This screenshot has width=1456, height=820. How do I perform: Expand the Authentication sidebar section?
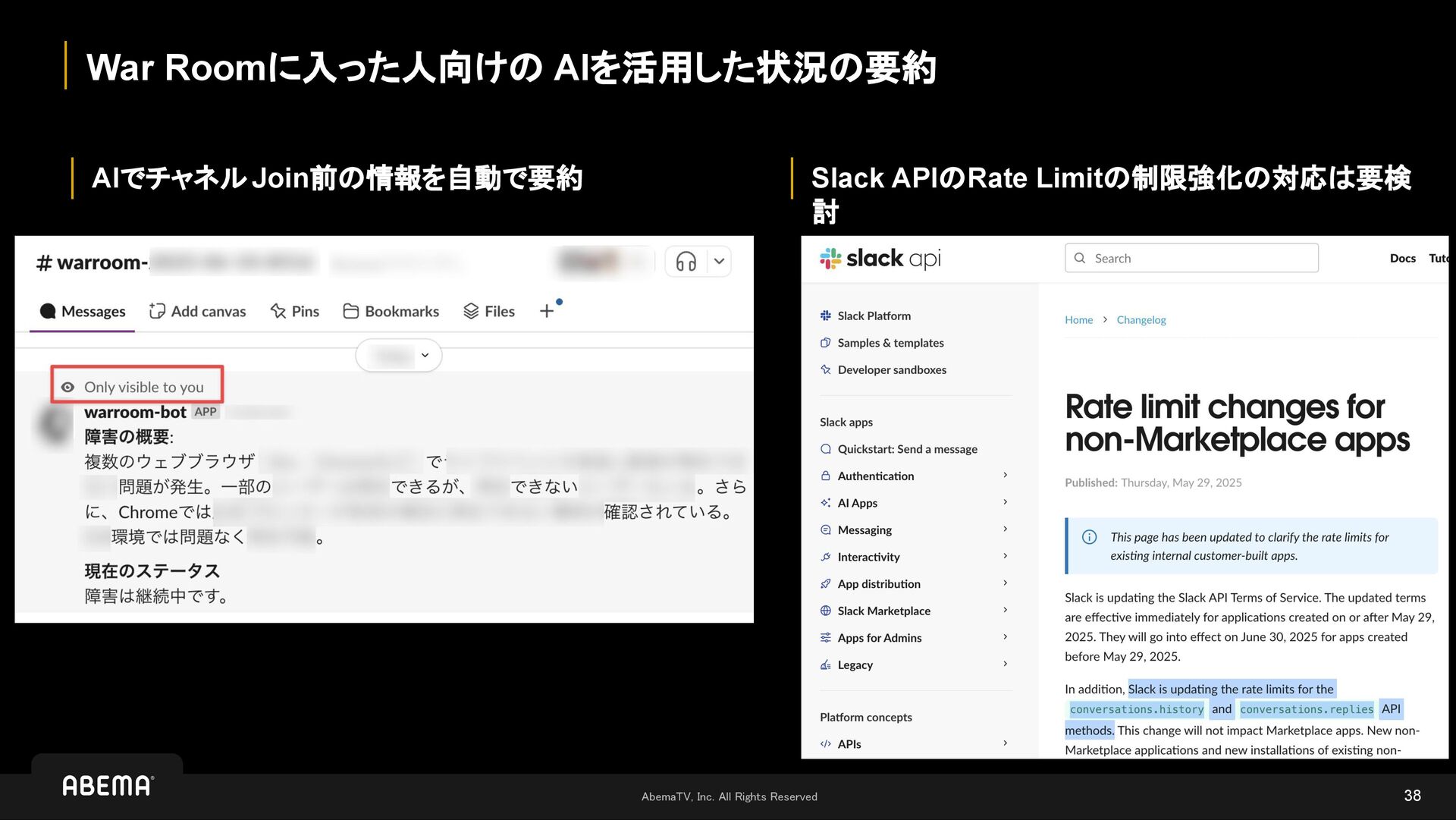[x=876, y=476]
